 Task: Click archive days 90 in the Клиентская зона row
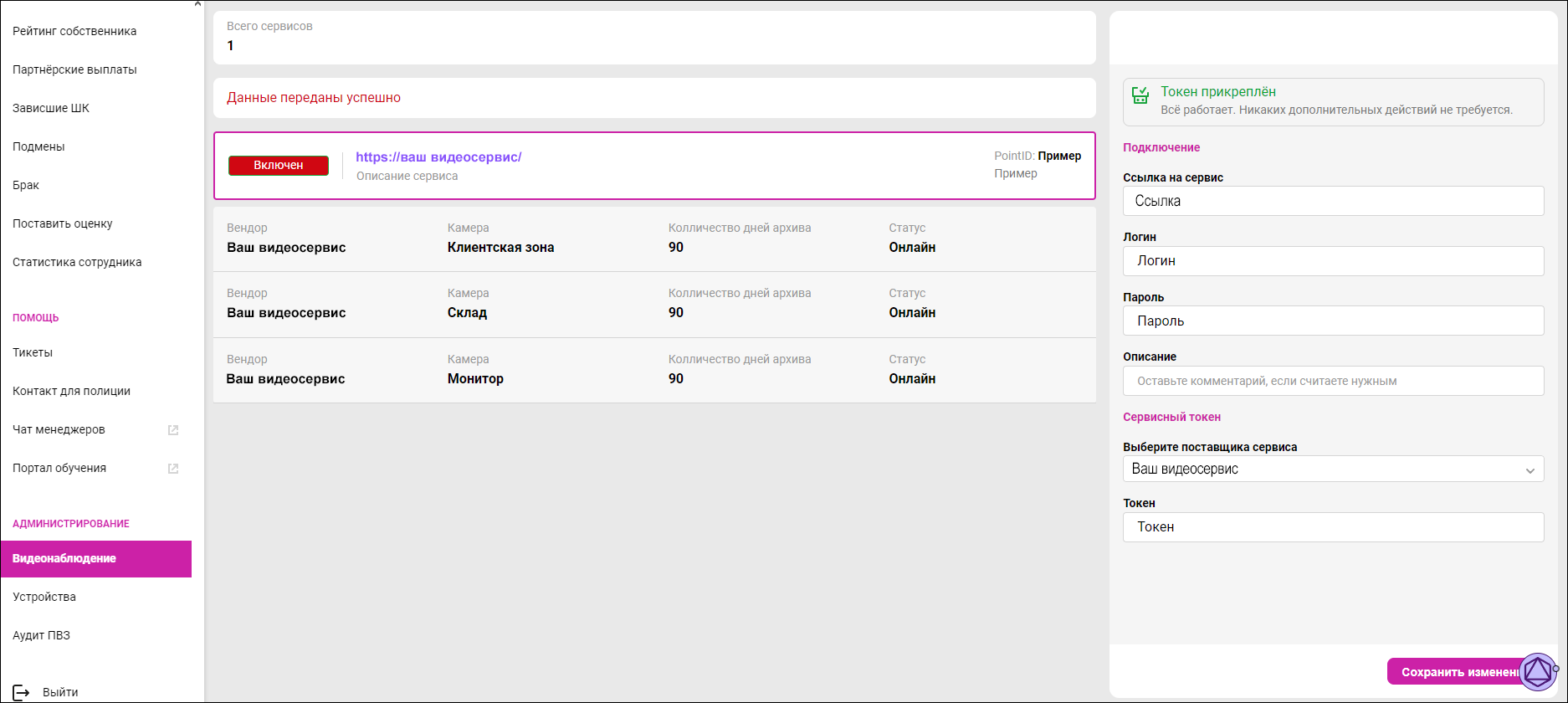coord(676,247)
